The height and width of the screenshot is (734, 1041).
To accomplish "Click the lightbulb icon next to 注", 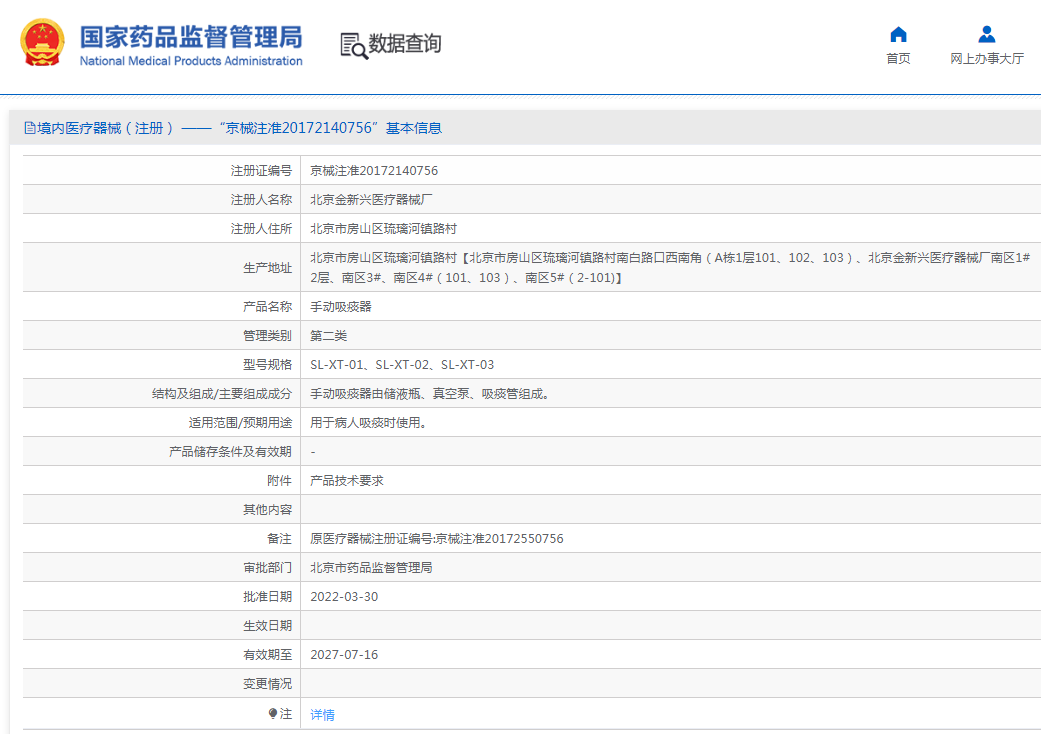I will click(x=272, y=713).
